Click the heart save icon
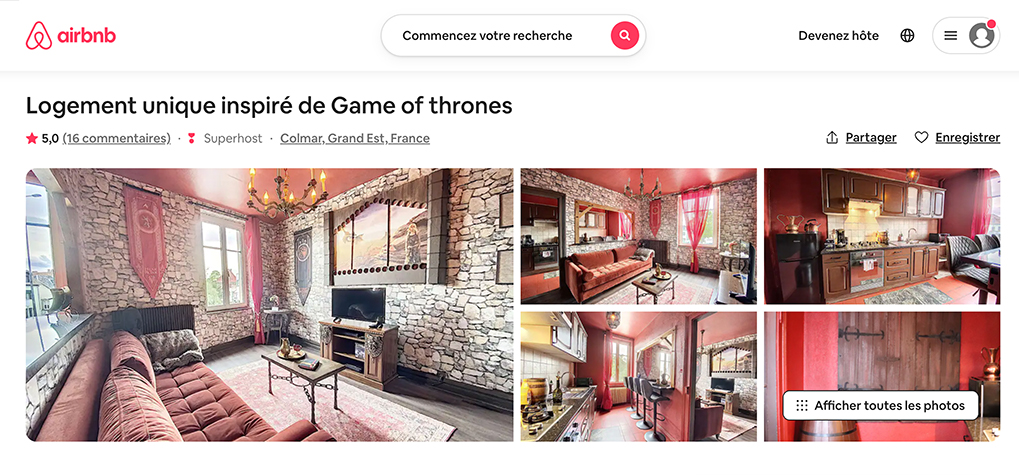The width and height of the screenshot is (1019, 475). pos(921,138)
